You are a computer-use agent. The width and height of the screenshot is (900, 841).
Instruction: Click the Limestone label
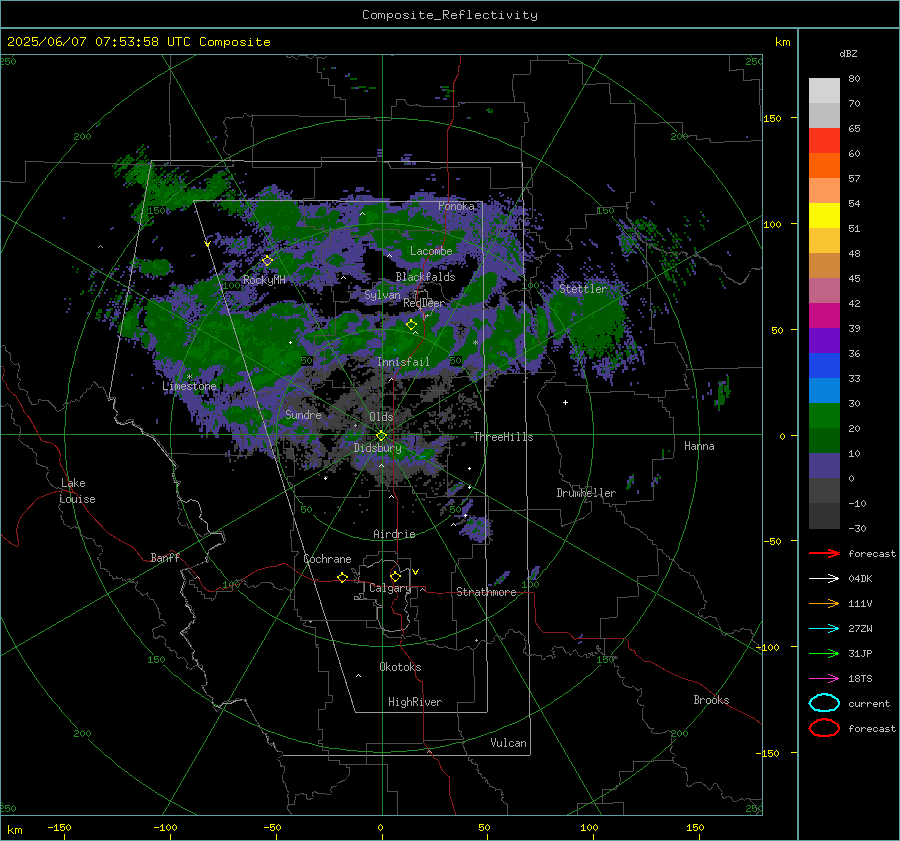[x=189, y=386]
